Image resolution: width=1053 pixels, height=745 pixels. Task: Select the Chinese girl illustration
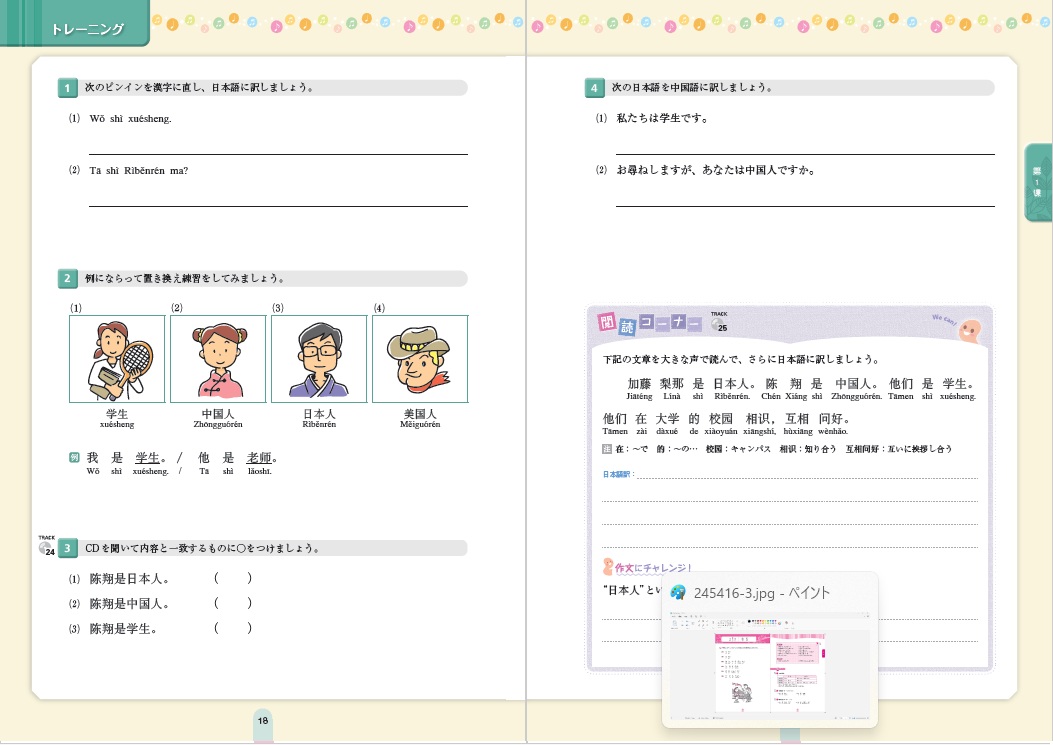pyautogui.click(x=218, y=358)
